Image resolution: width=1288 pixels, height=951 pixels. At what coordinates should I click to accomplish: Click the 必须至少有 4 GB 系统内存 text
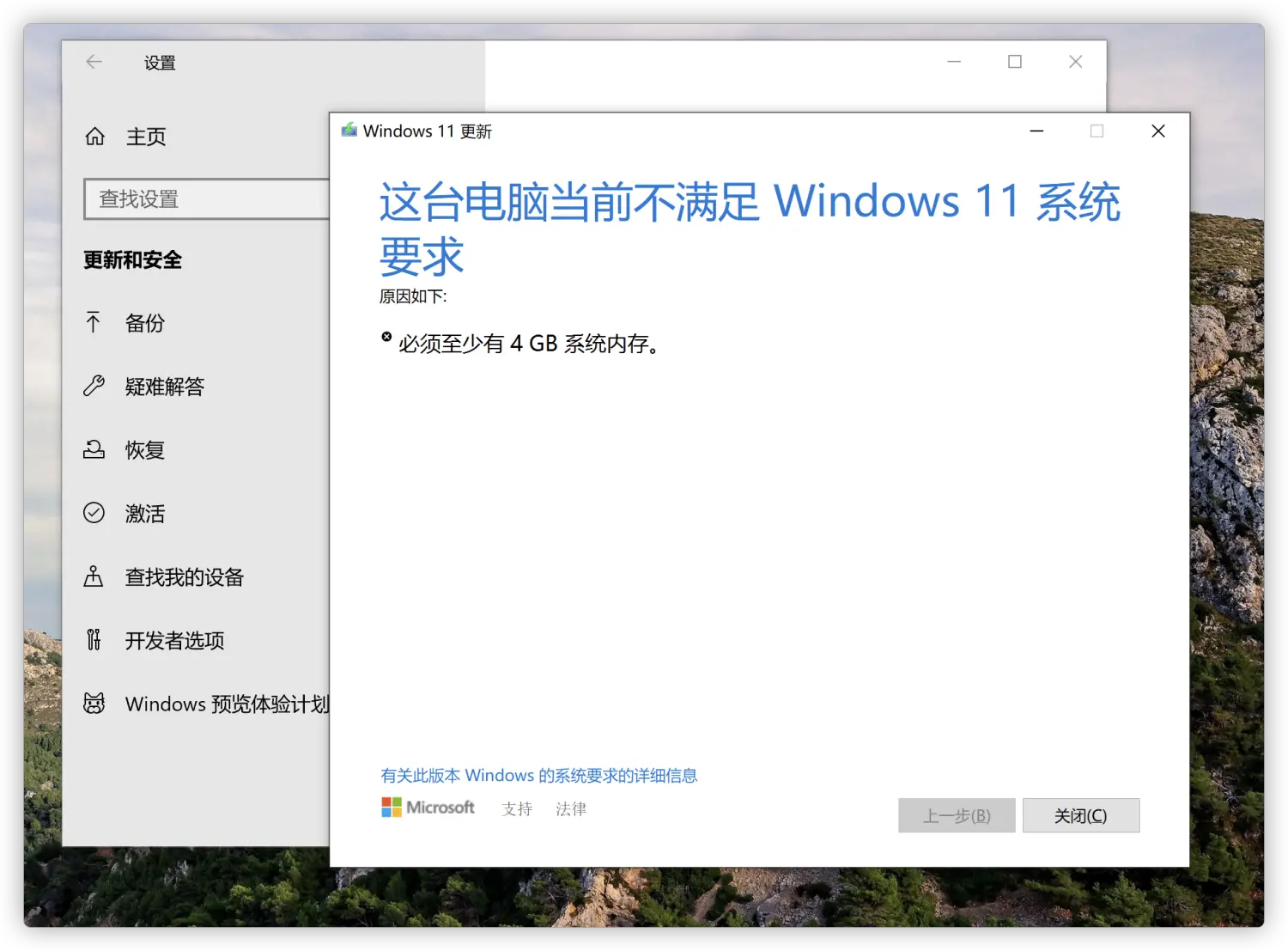coord(528,344)
